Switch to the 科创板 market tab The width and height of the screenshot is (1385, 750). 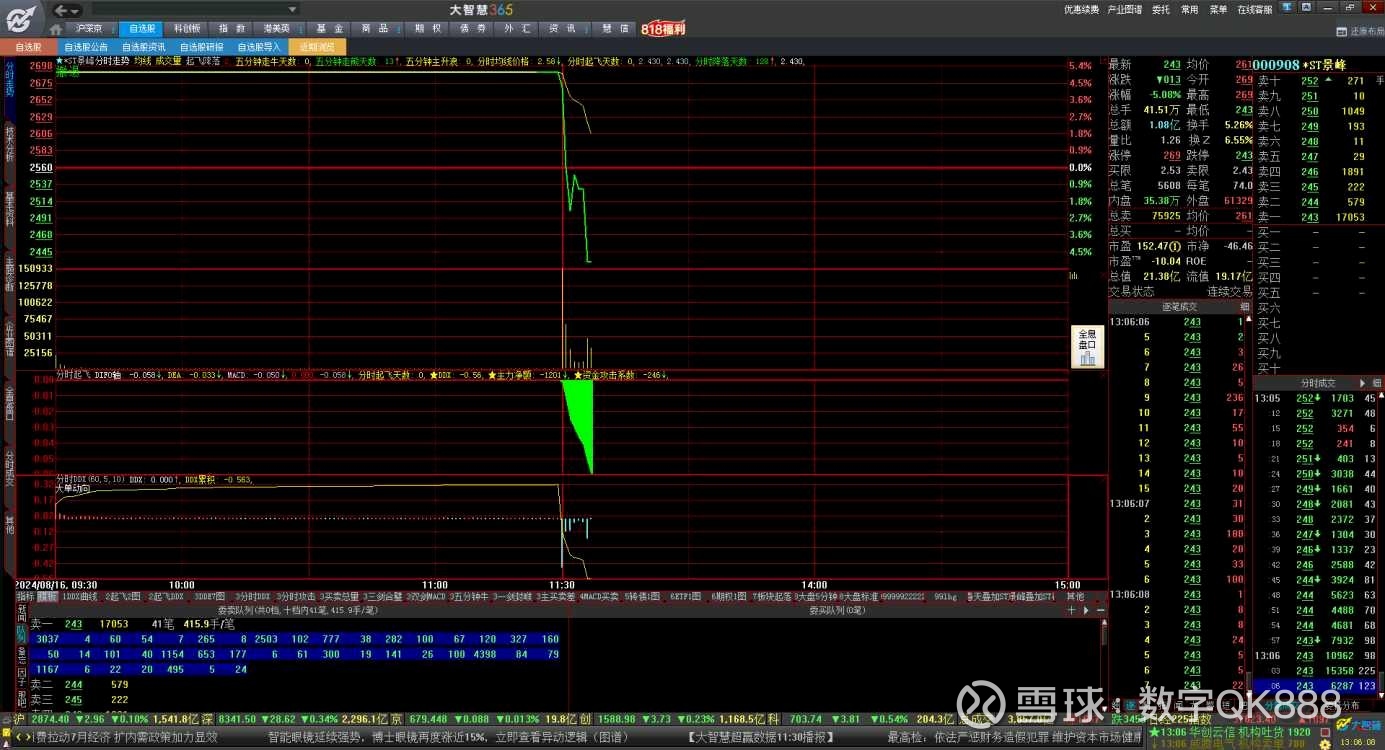[x=186, y=29]
